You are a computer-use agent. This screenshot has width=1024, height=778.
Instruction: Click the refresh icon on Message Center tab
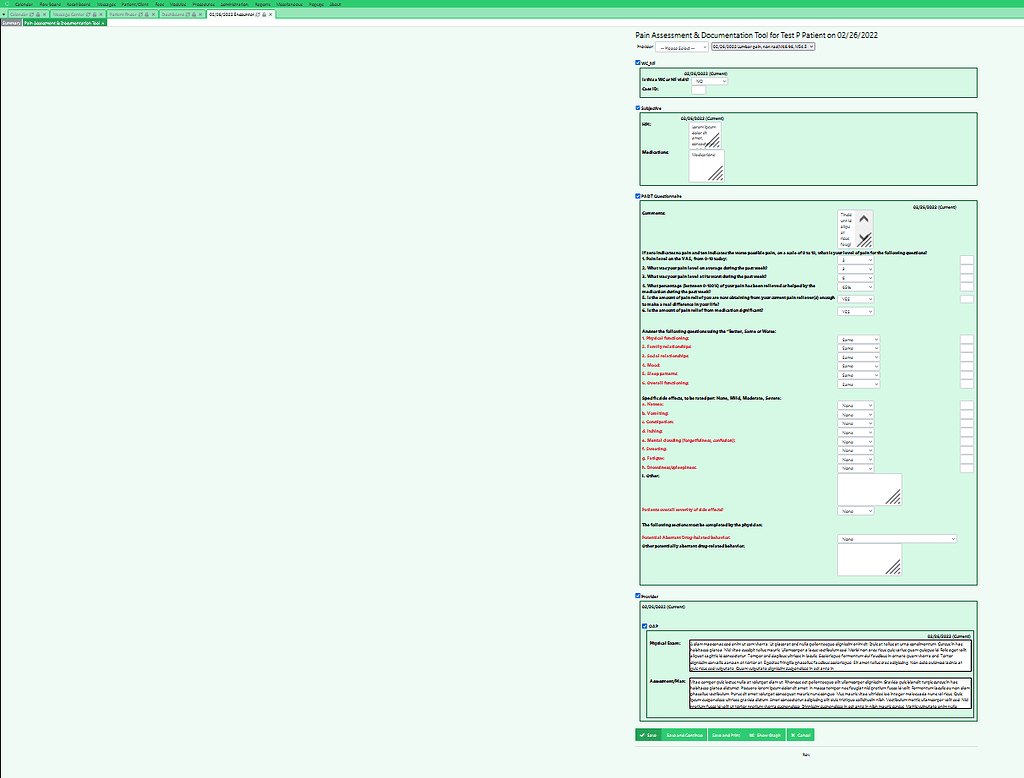(89, 14)
